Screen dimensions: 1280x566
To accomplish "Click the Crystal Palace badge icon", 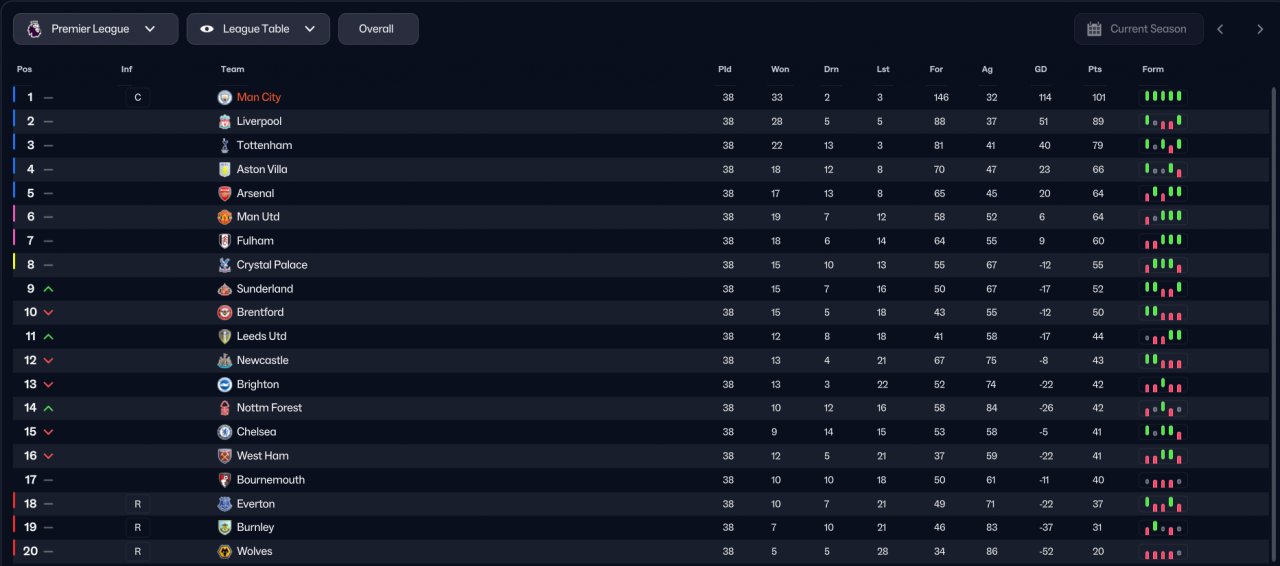I will coord(224,265).
